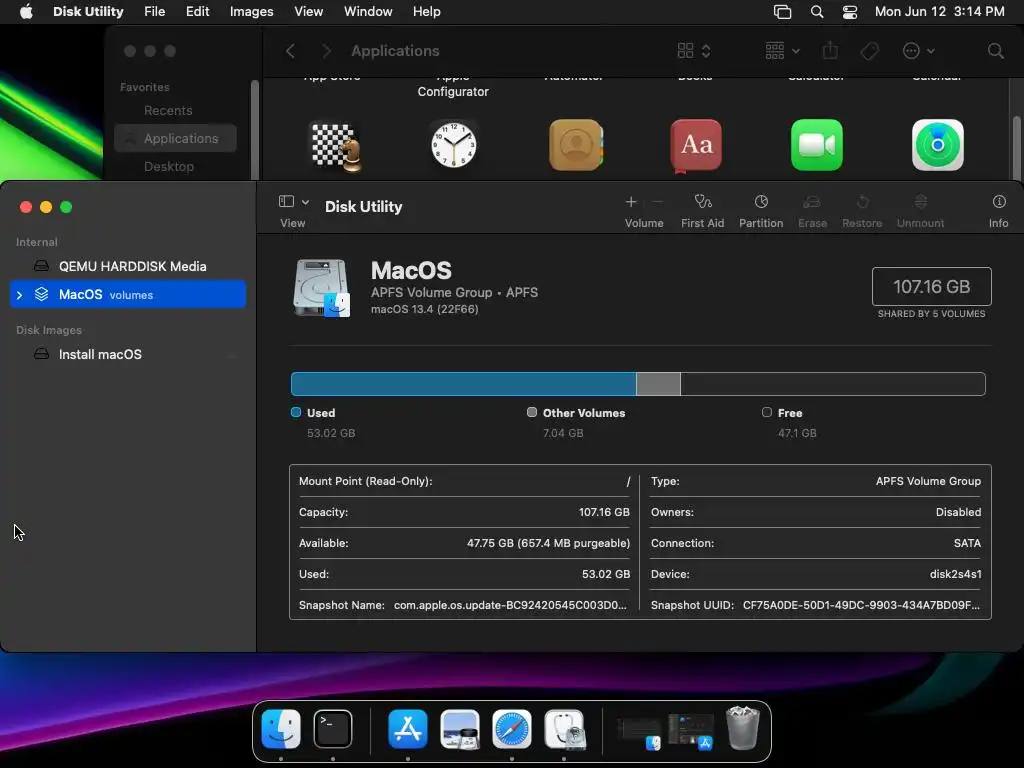
Task: Open the Partition tool in Disk Utility
Action: tap(761, 211)
